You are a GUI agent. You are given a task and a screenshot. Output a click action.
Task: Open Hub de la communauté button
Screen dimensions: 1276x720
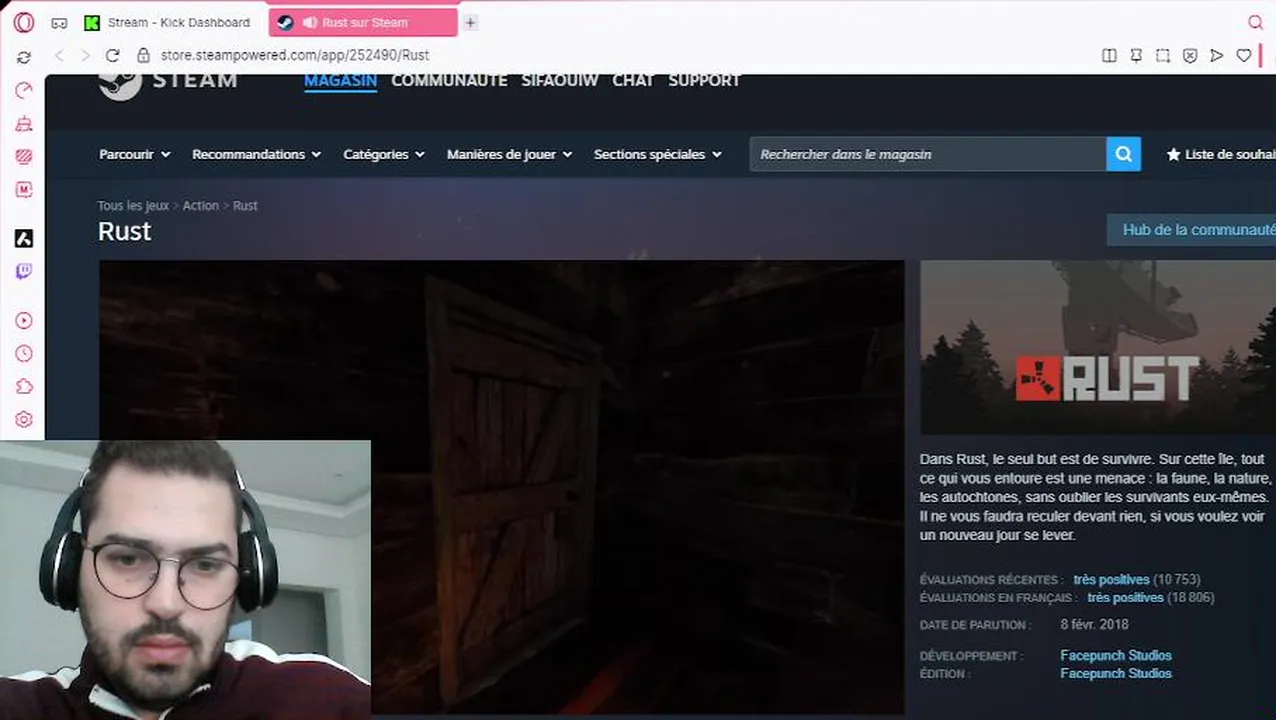click(x=1191, y=229)
